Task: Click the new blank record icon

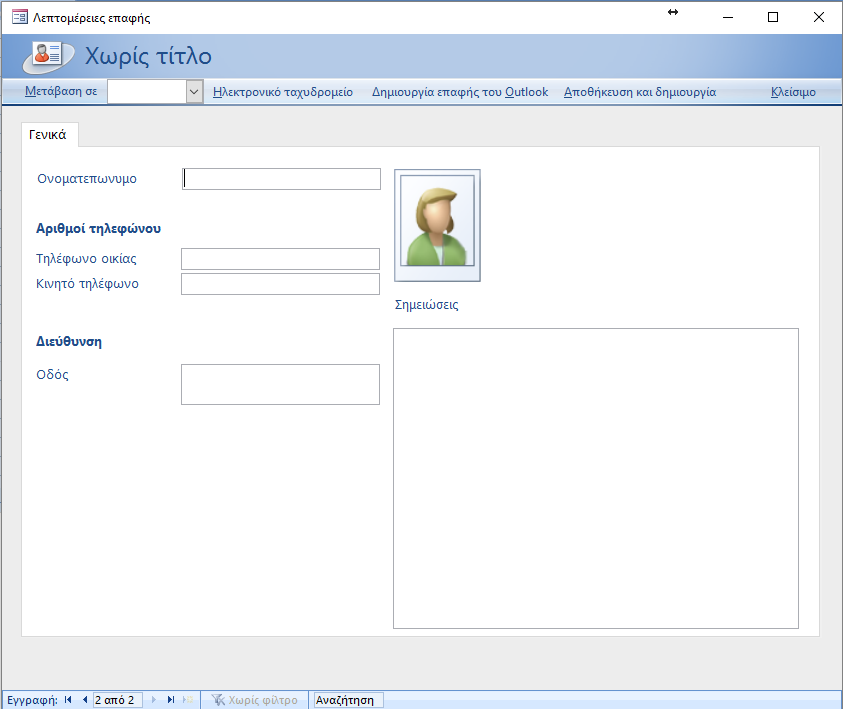Action: pyautogui.click(x=188, y=699)
